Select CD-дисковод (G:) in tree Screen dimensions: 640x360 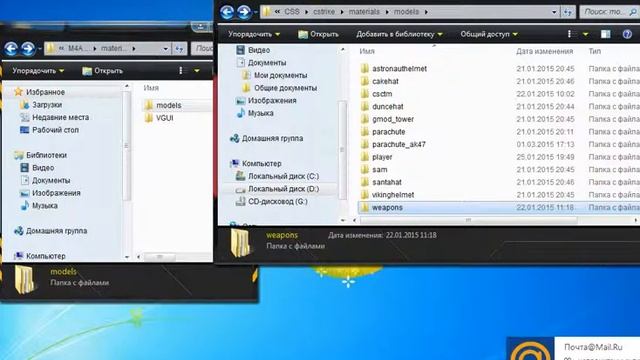272,202
